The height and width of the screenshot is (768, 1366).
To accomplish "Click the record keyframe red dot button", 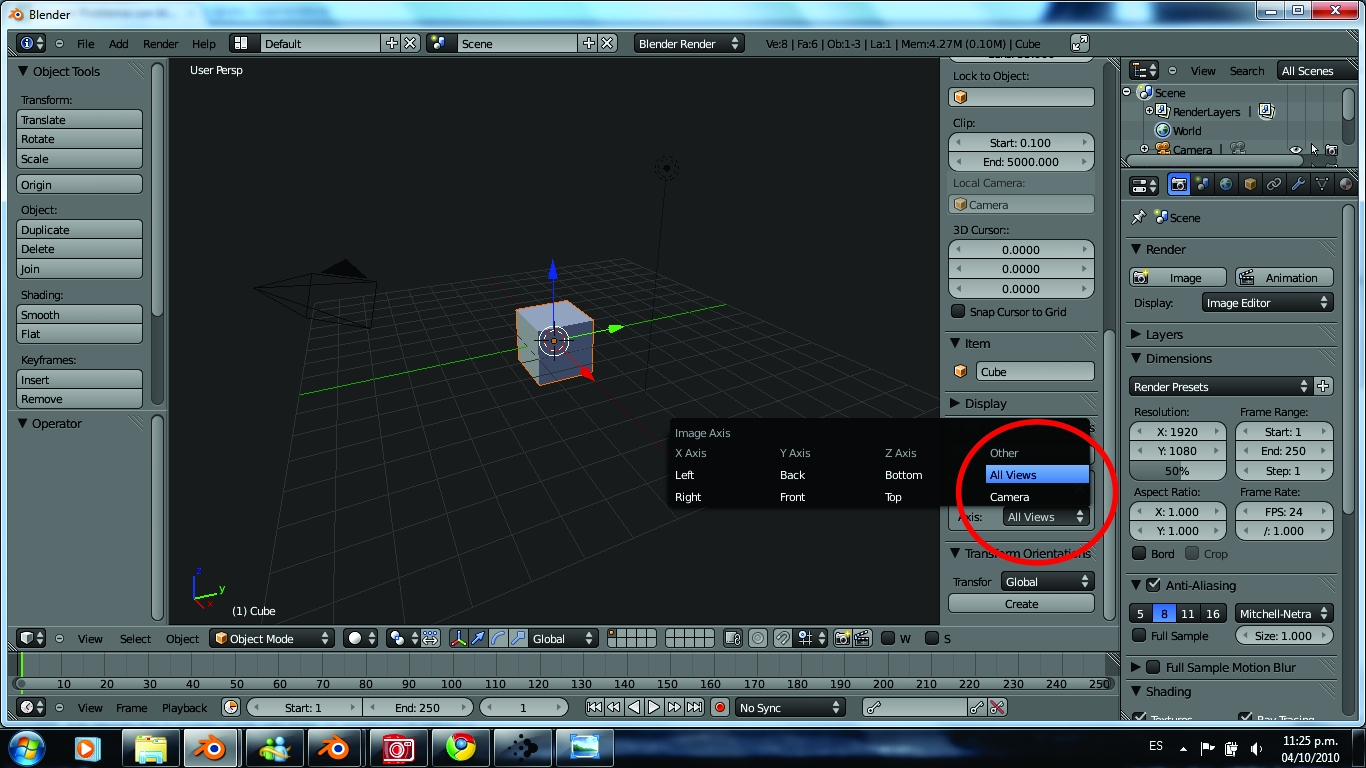I will [719, 707].
